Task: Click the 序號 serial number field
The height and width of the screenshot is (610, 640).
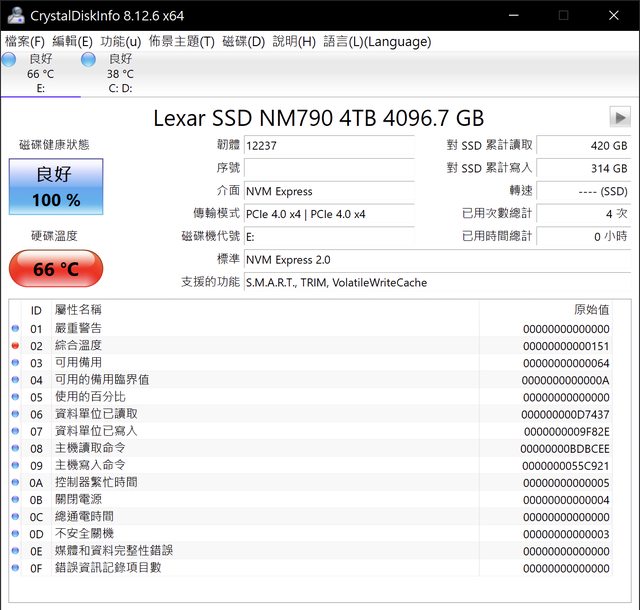Action: (x=328, y=168)
